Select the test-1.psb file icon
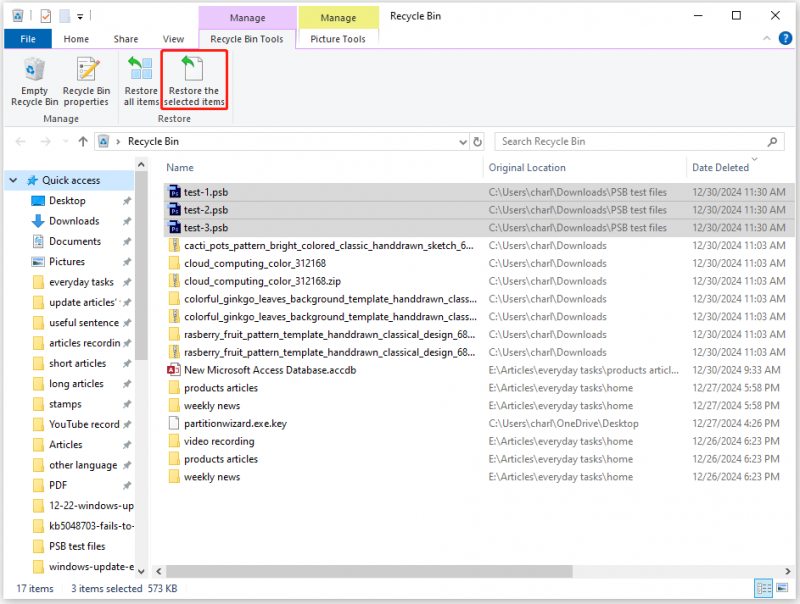The height and width of the screenshot is (604, 800). [x=174, y=192]
